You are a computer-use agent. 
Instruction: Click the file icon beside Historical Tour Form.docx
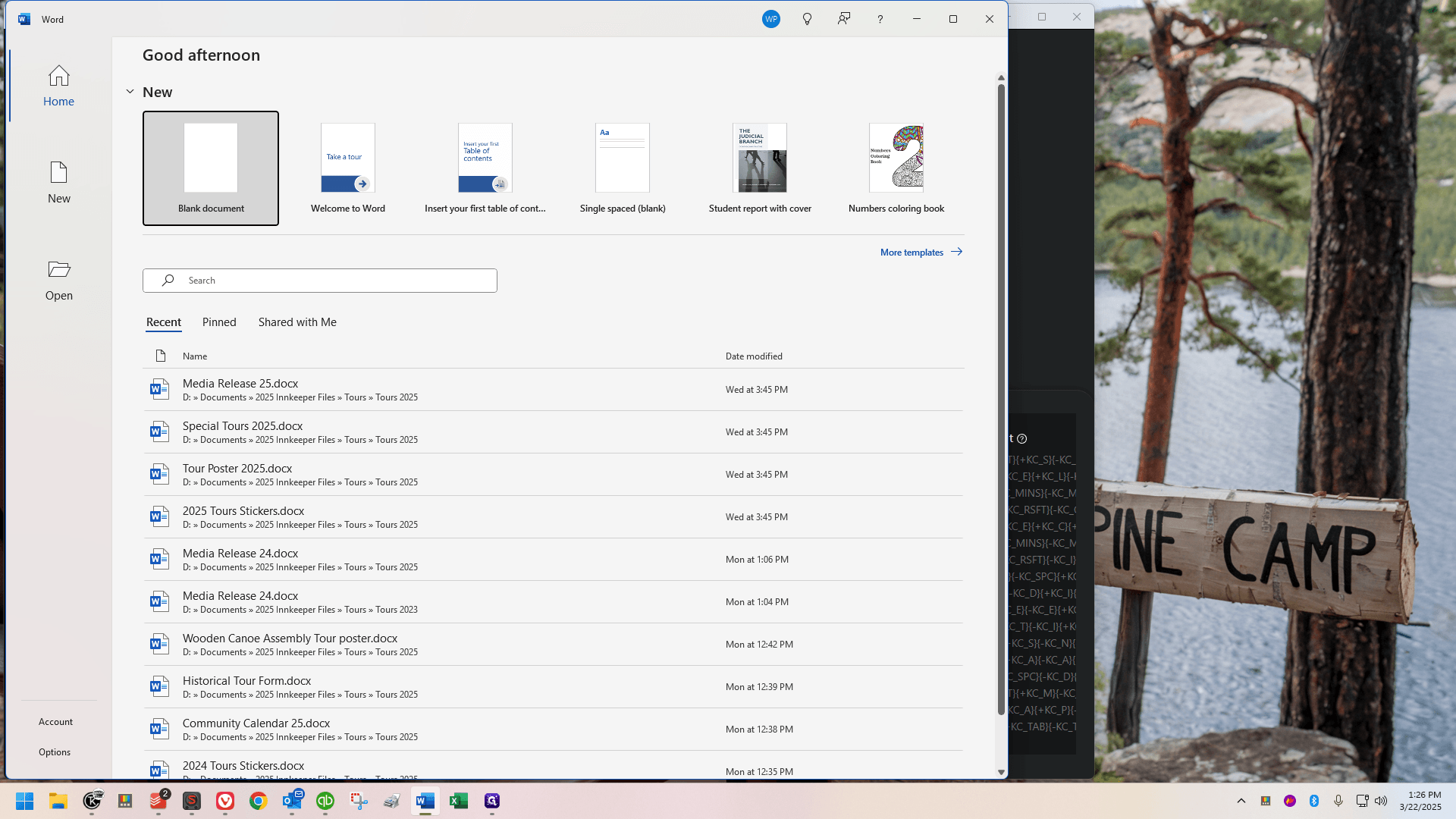[x=159, y=687]
